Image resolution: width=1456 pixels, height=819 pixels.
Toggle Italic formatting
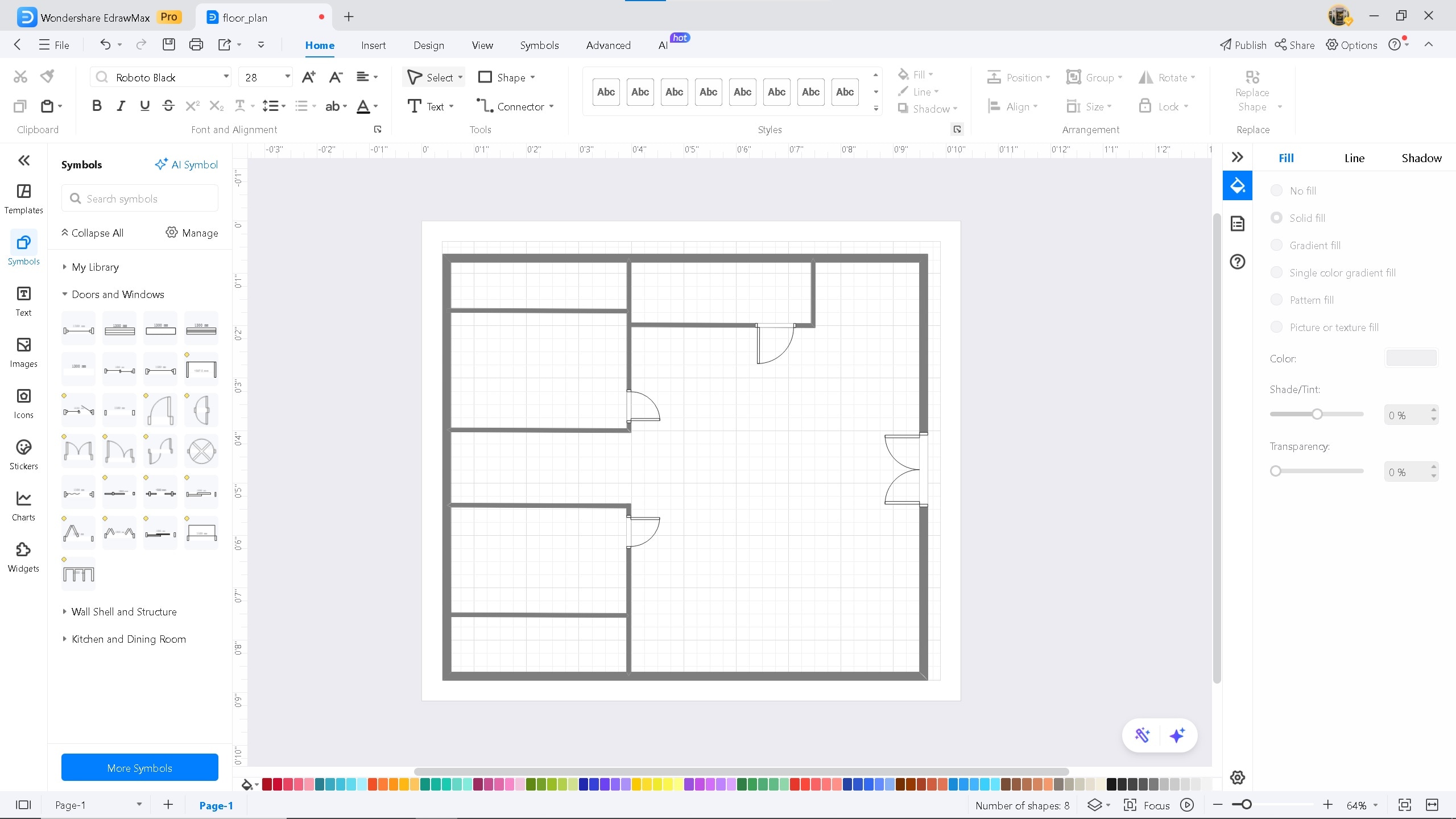pyautogui.click(x=121, y=106)
